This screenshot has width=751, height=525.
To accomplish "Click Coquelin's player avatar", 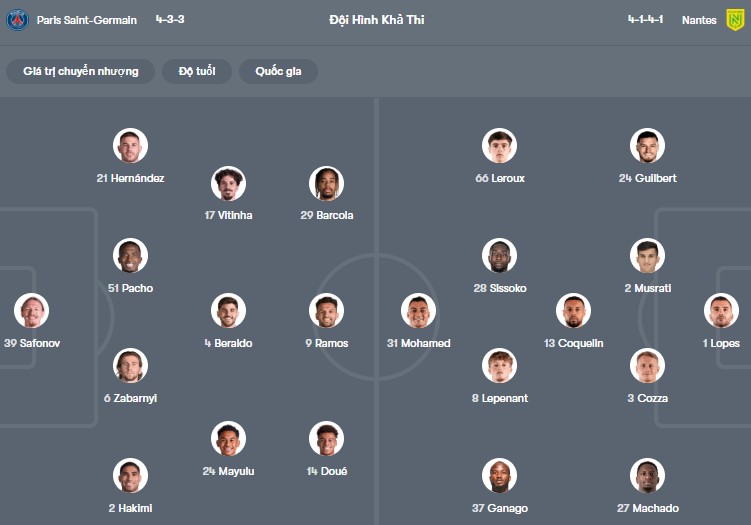I will [573, 311].
